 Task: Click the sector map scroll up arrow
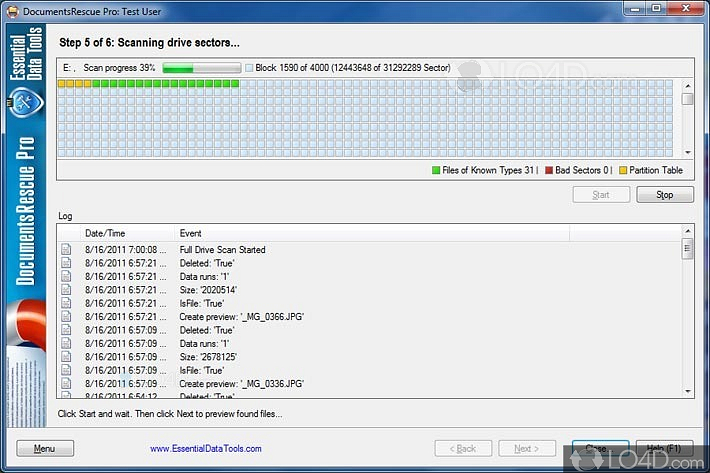coord(688,86)
